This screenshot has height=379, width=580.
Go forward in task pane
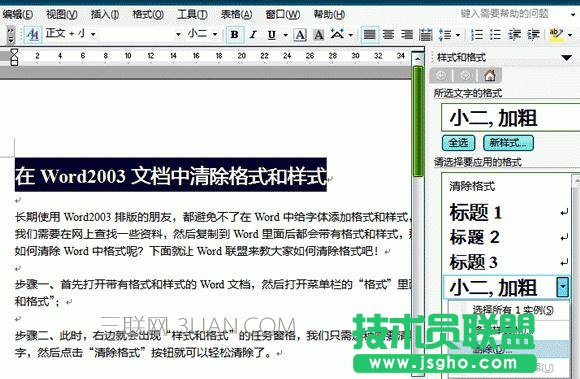pyautogui.click(x=465, y=76)
